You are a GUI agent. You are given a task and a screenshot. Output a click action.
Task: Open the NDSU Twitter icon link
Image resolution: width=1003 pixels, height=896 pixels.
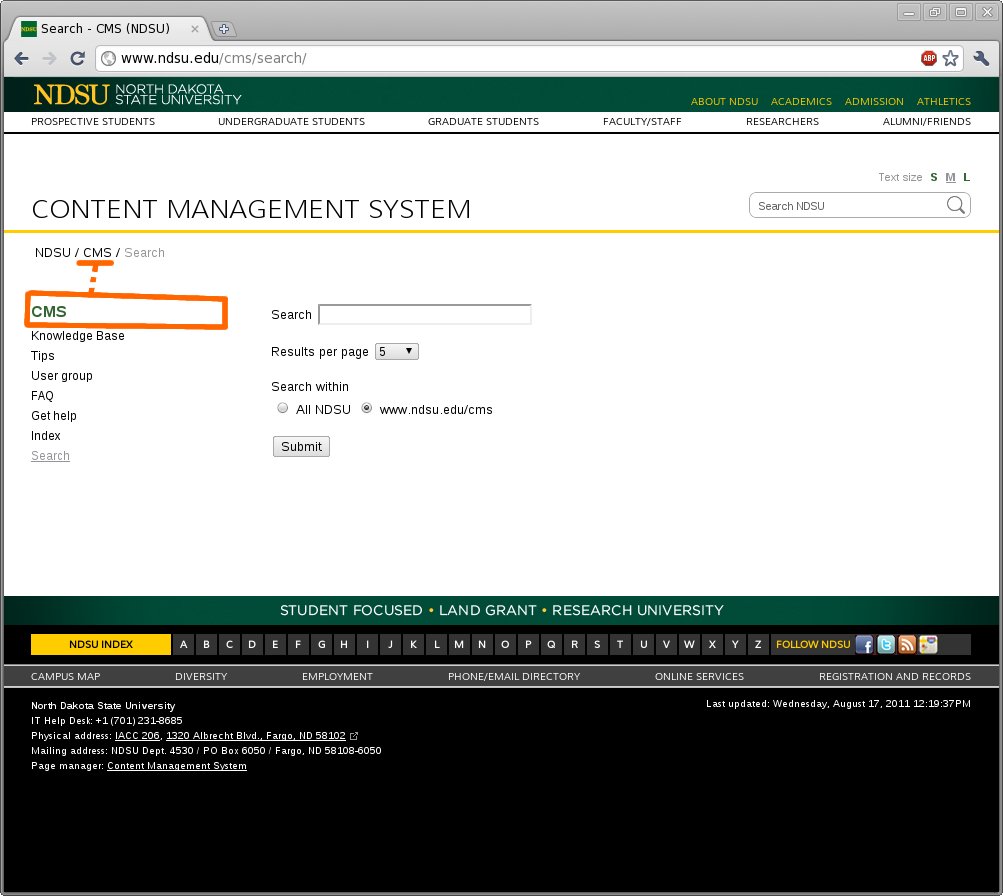pos(886,645)
